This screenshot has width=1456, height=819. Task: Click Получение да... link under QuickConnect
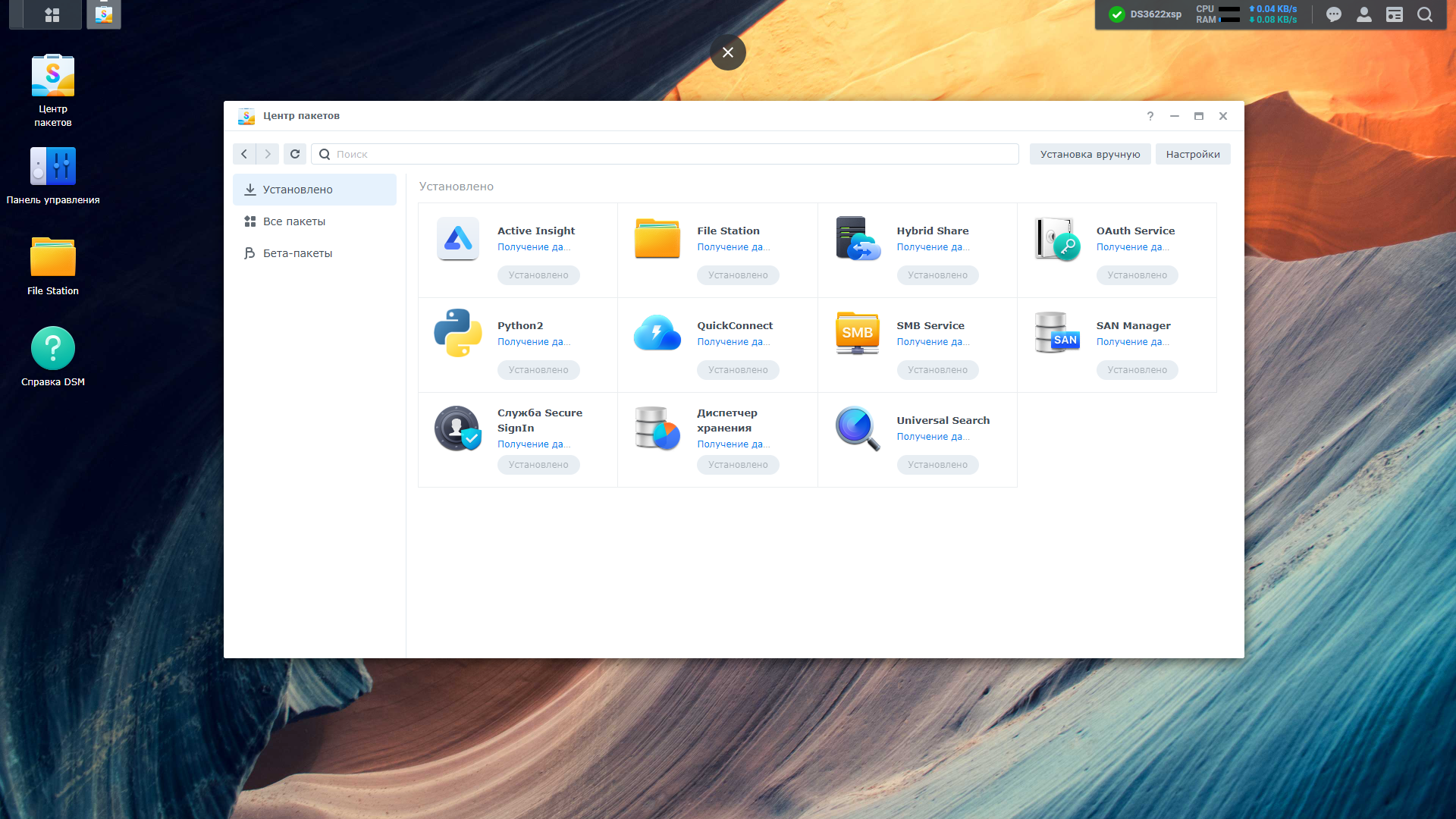733,342
